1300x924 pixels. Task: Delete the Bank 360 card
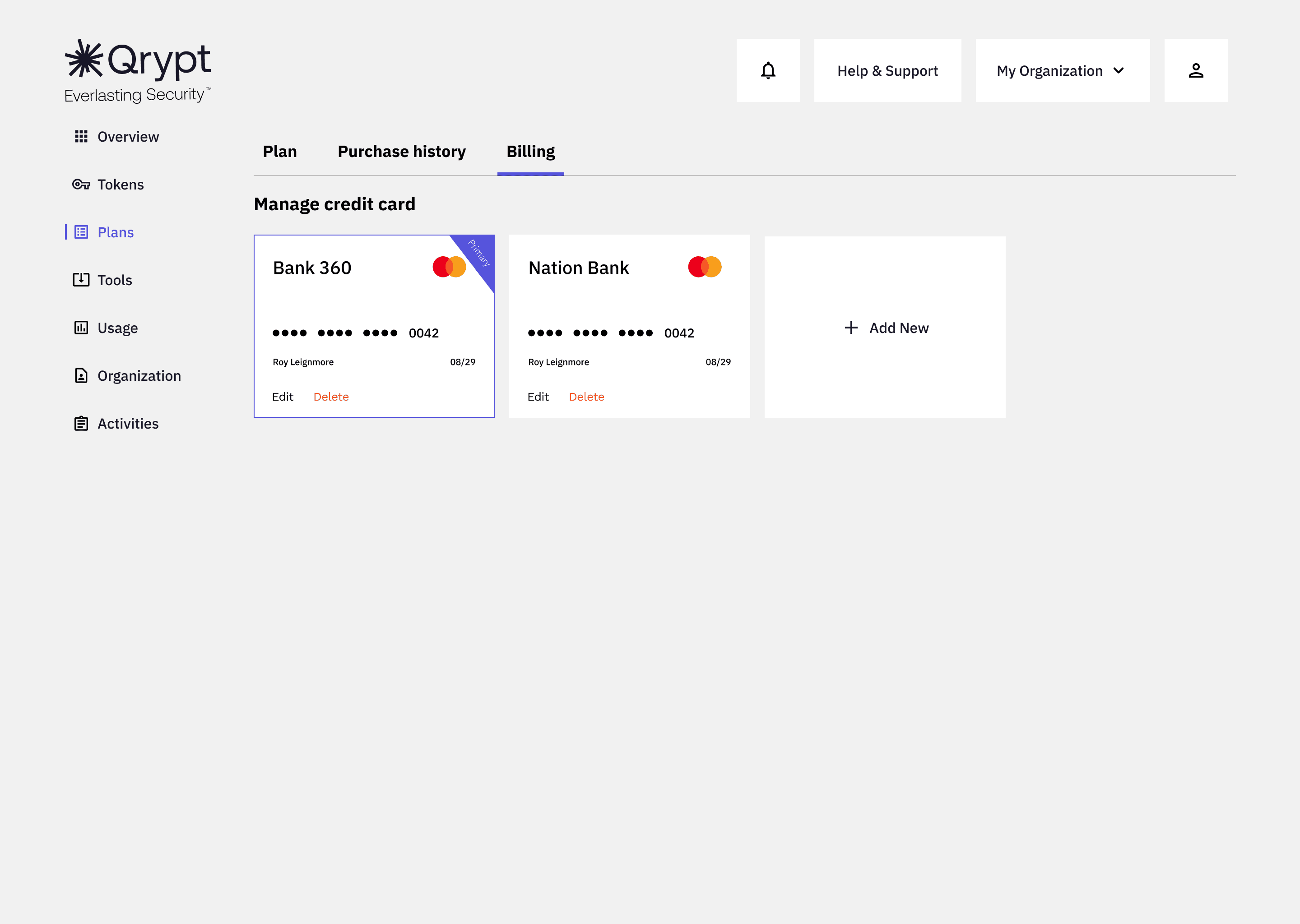tap(331, 397)
